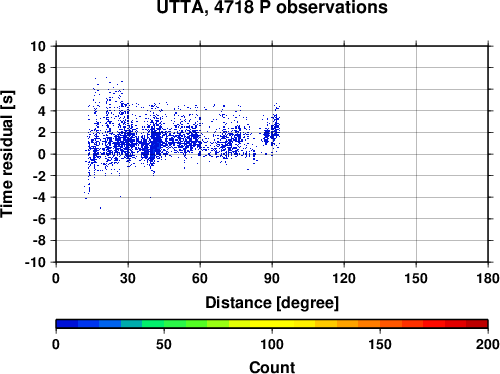
Task: Select y-axis tick label '-8'
Action: (x=39, y=241)
